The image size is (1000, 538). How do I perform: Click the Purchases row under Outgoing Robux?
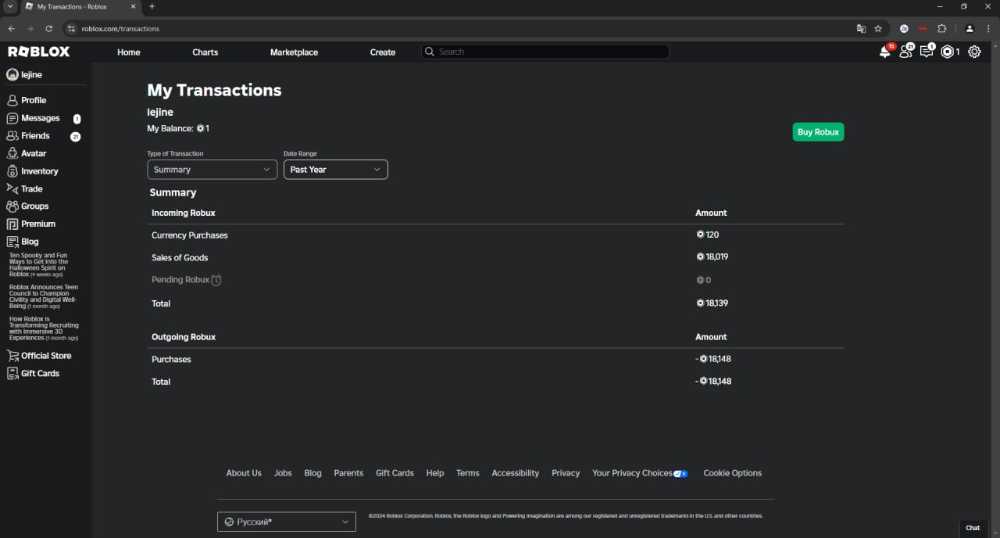tap(171, 360)
